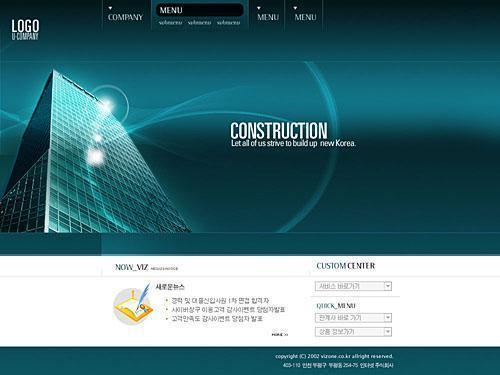Click the second submenu link
Screen dimensions: 500x375
pyautogui.click(x=199, y=23)
